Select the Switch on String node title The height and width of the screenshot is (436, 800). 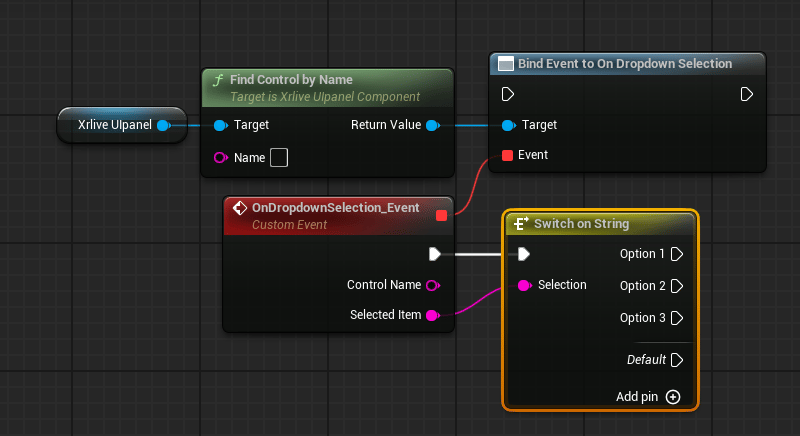(582, 224)
